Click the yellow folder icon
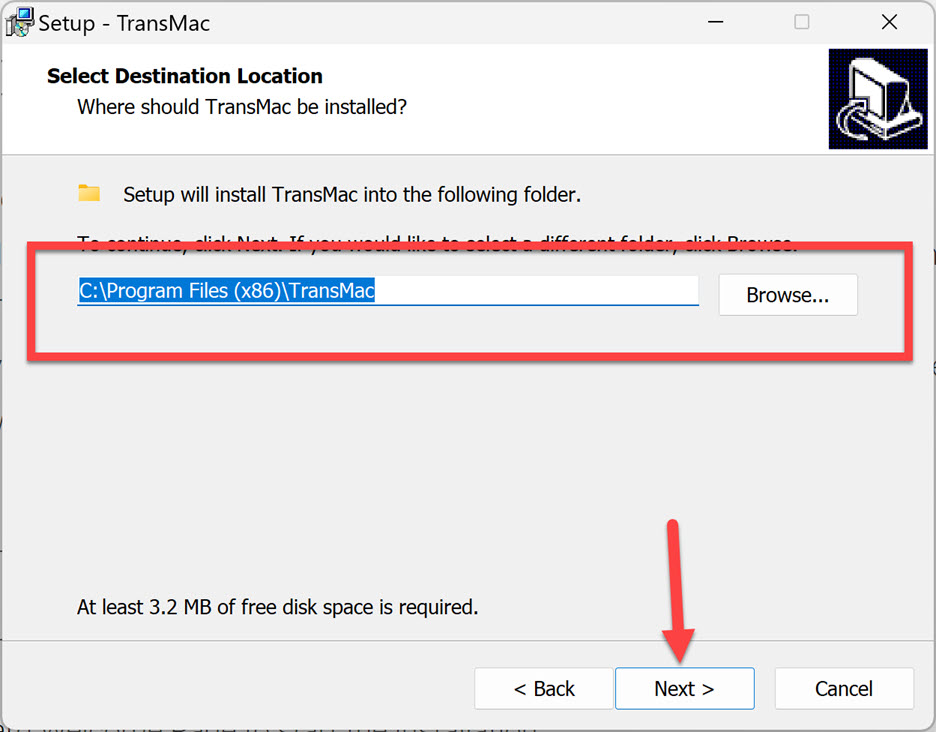 pyautogui.click(x=89, y=193)
